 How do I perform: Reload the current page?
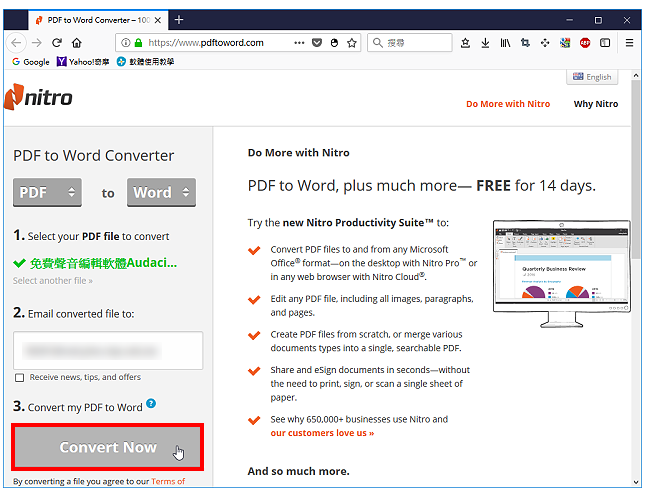pyautogui.click(x=57, y=43)
